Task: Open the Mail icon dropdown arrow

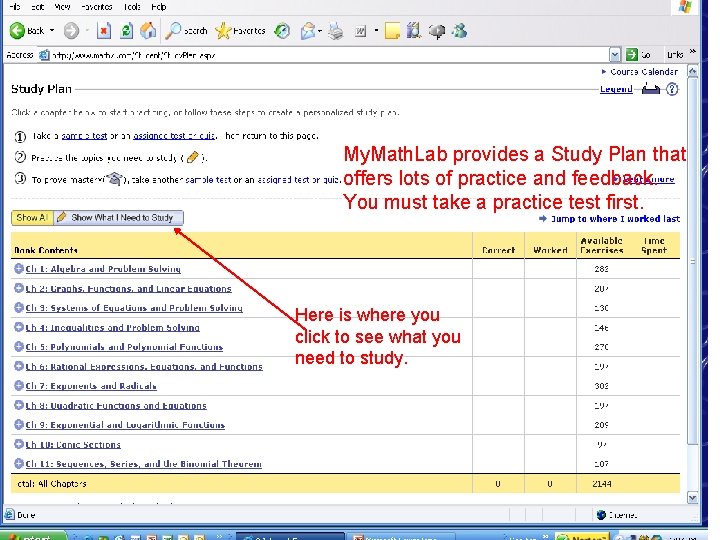Action: (320, 31)
